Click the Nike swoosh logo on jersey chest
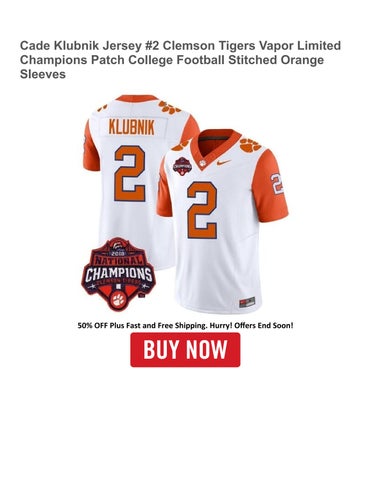371x480 pixels. click(x=223, y=162)
